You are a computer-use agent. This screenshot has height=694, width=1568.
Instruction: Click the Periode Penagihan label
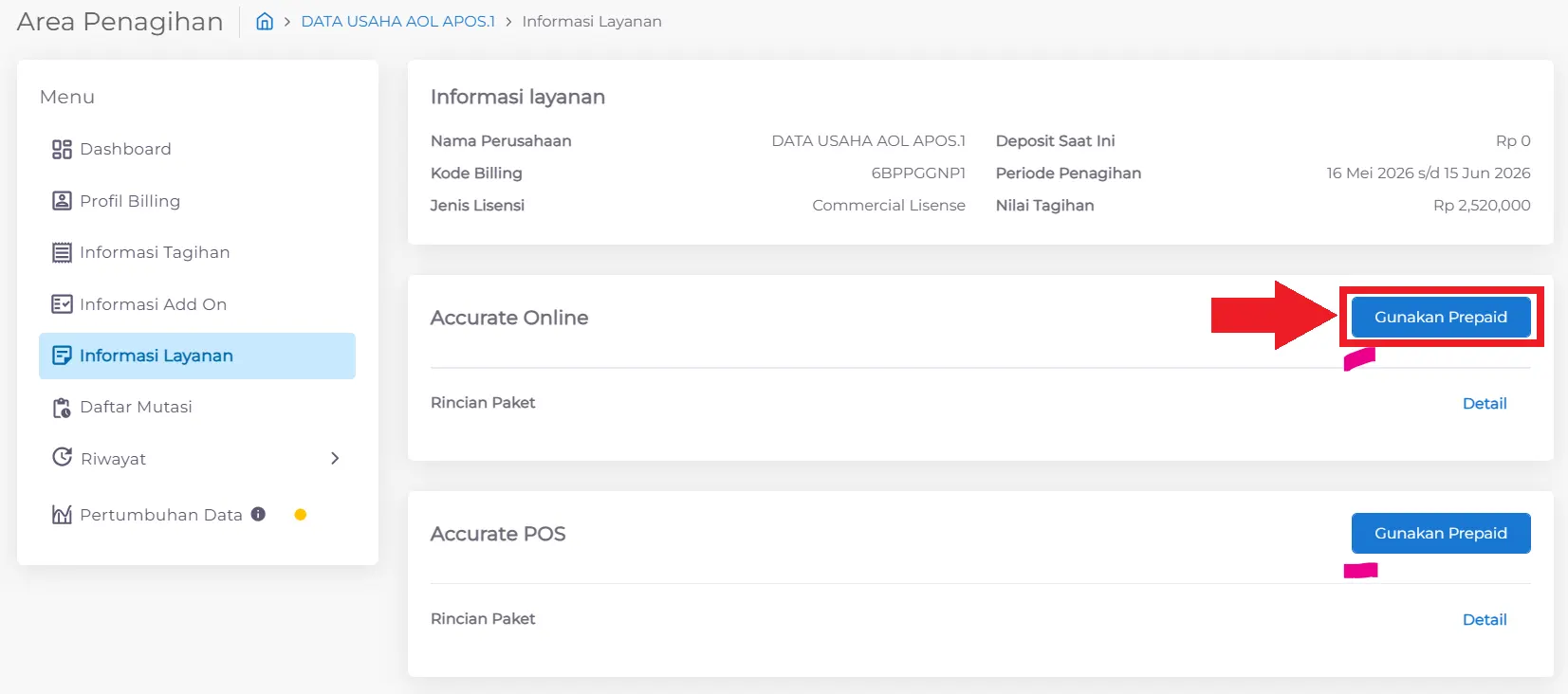tap(1068, 173)
